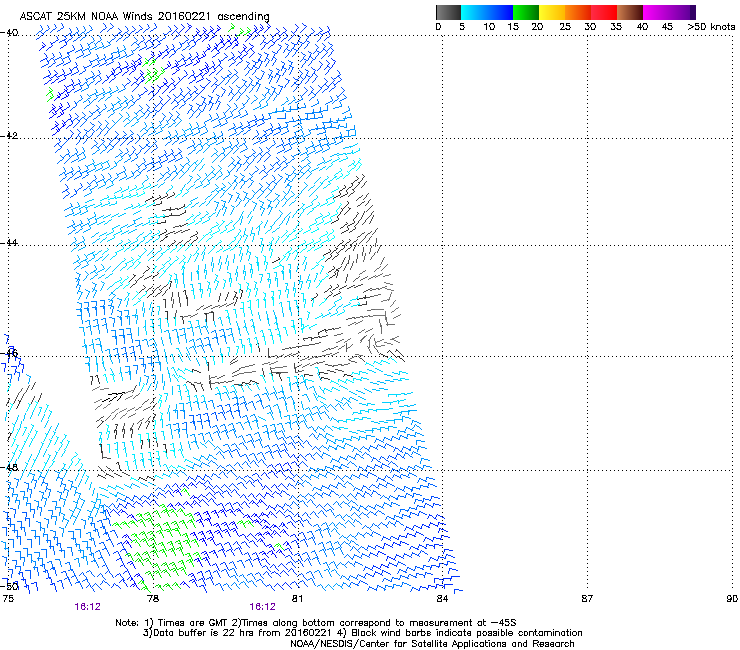Click the '>50 knots' legend label
The width and height of the screenshot is (740, 650).
[x=711, y=27]
